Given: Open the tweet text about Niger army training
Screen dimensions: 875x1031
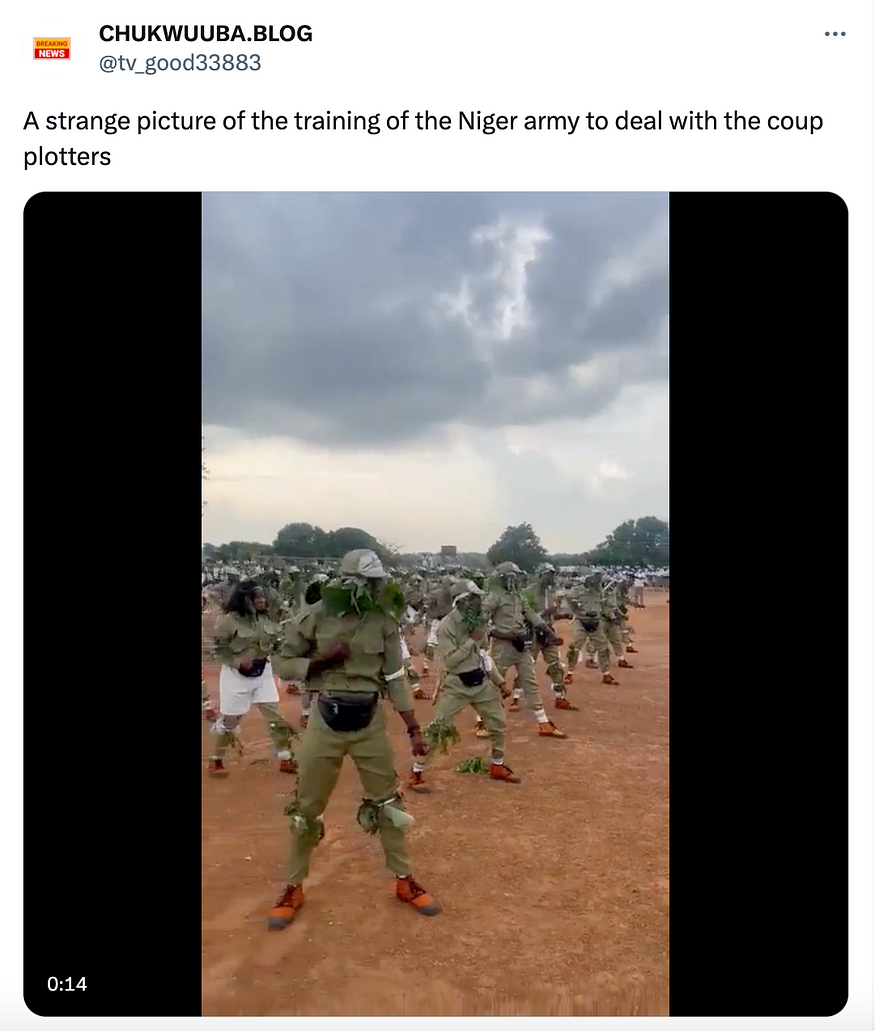Looking at the screenshot, I should click(423, 138).
